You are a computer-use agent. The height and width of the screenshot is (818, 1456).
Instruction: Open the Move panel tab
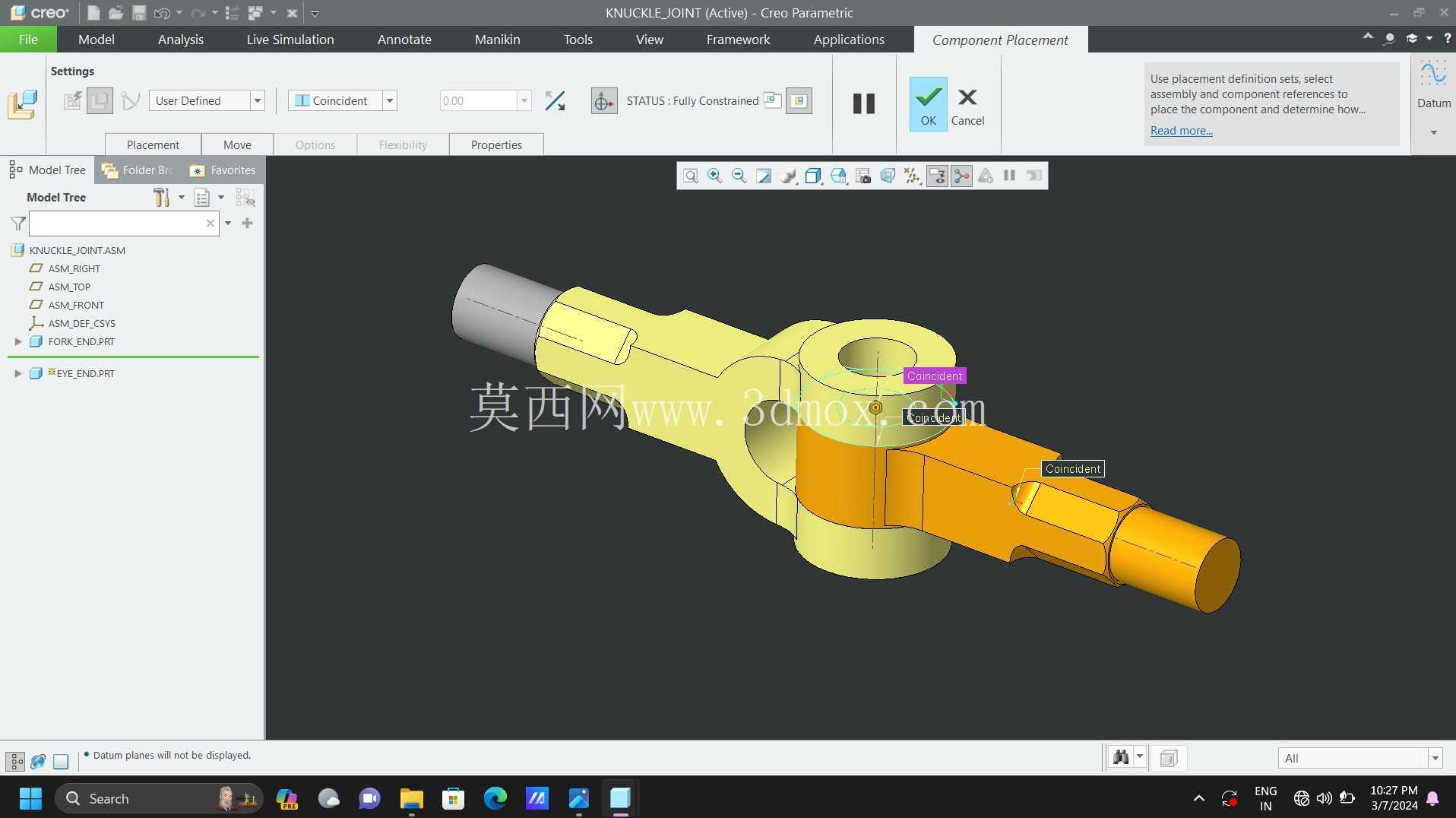[237, 144]
